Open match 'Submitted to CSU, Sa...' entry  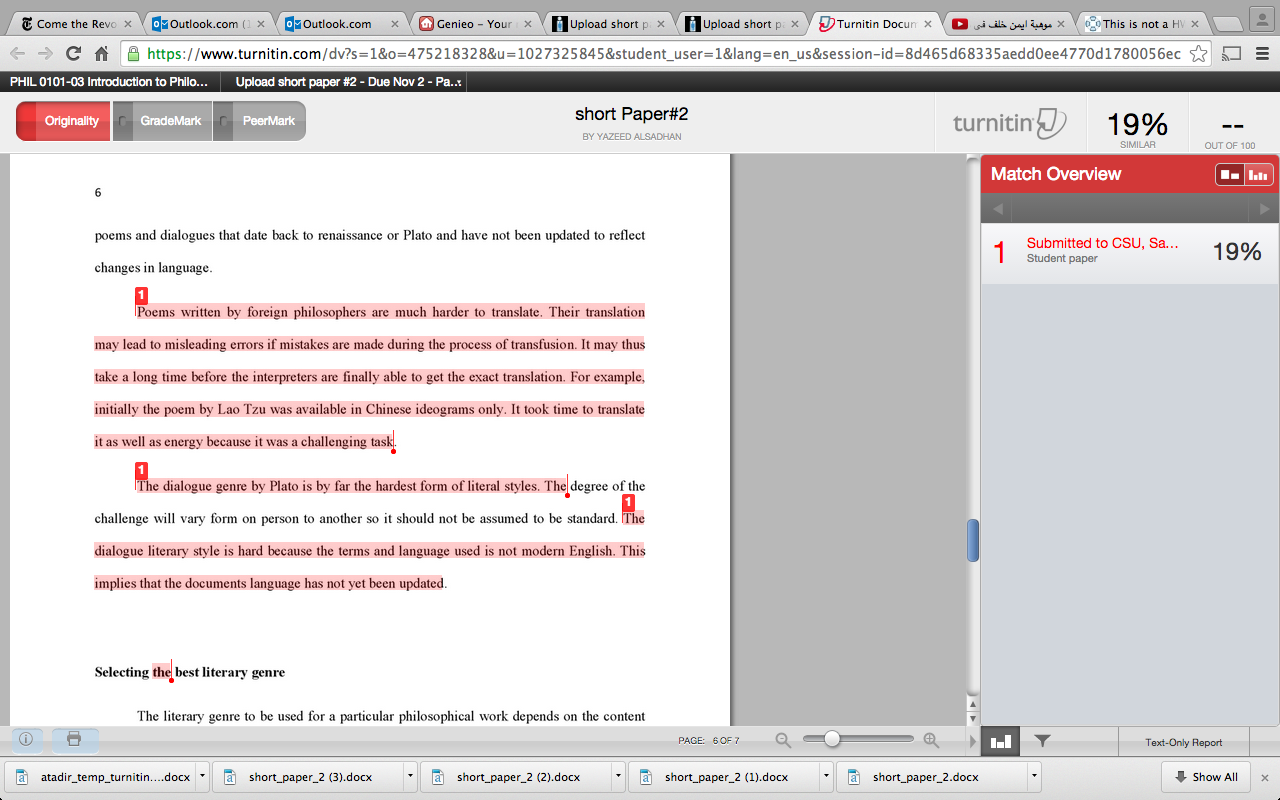(x=1130, y=251)
